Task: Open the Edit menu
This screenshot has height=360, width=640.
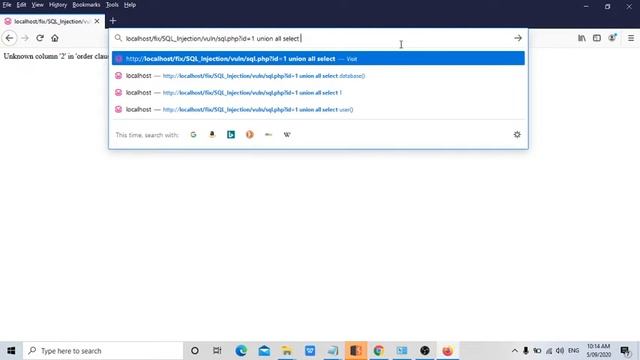Action: 21,5
